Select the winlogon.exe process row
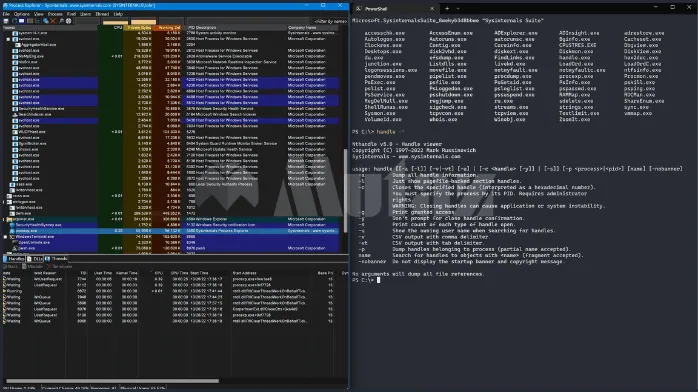Viewport: 698px width, 392px height. (x=171, y=202)
